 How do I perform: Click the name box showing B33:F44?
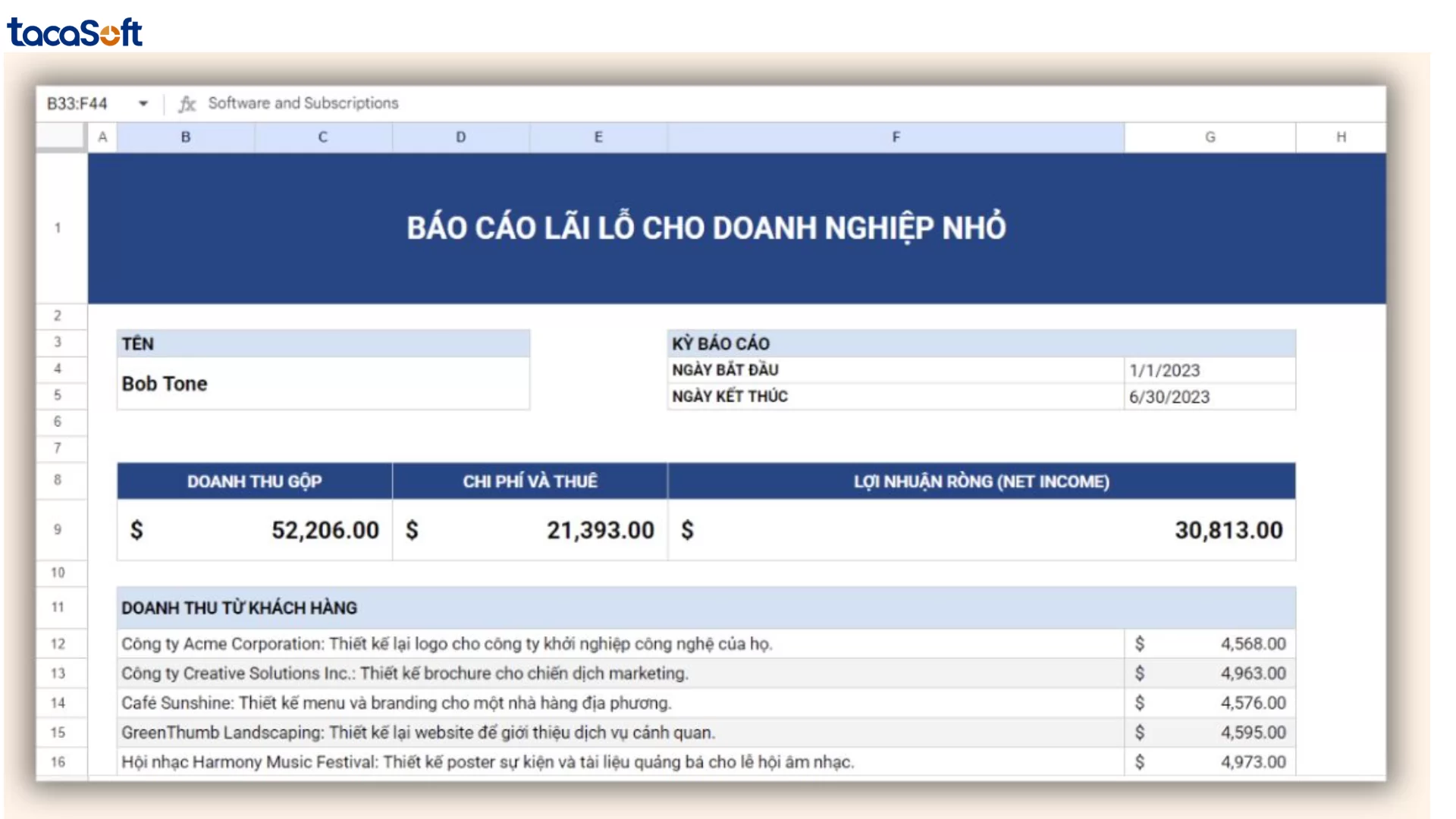coord(78,104)
